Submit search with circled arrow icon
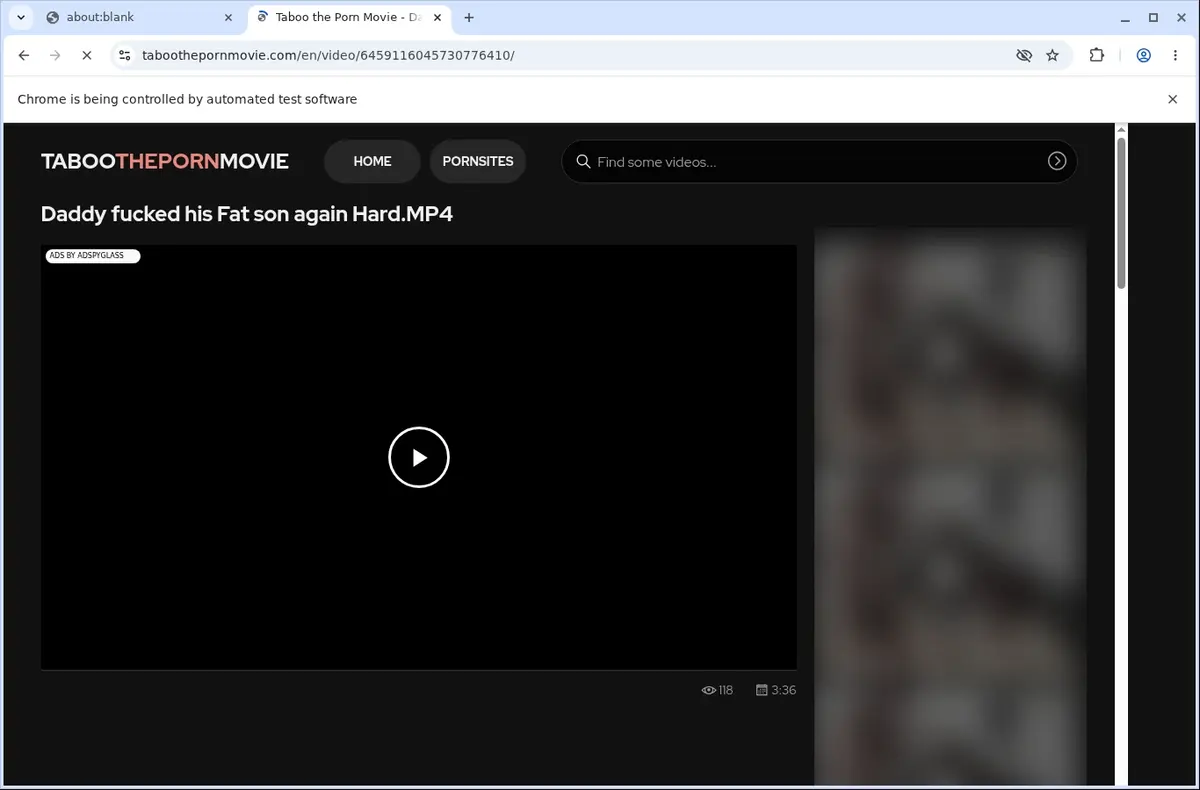 pos(1057,161)
